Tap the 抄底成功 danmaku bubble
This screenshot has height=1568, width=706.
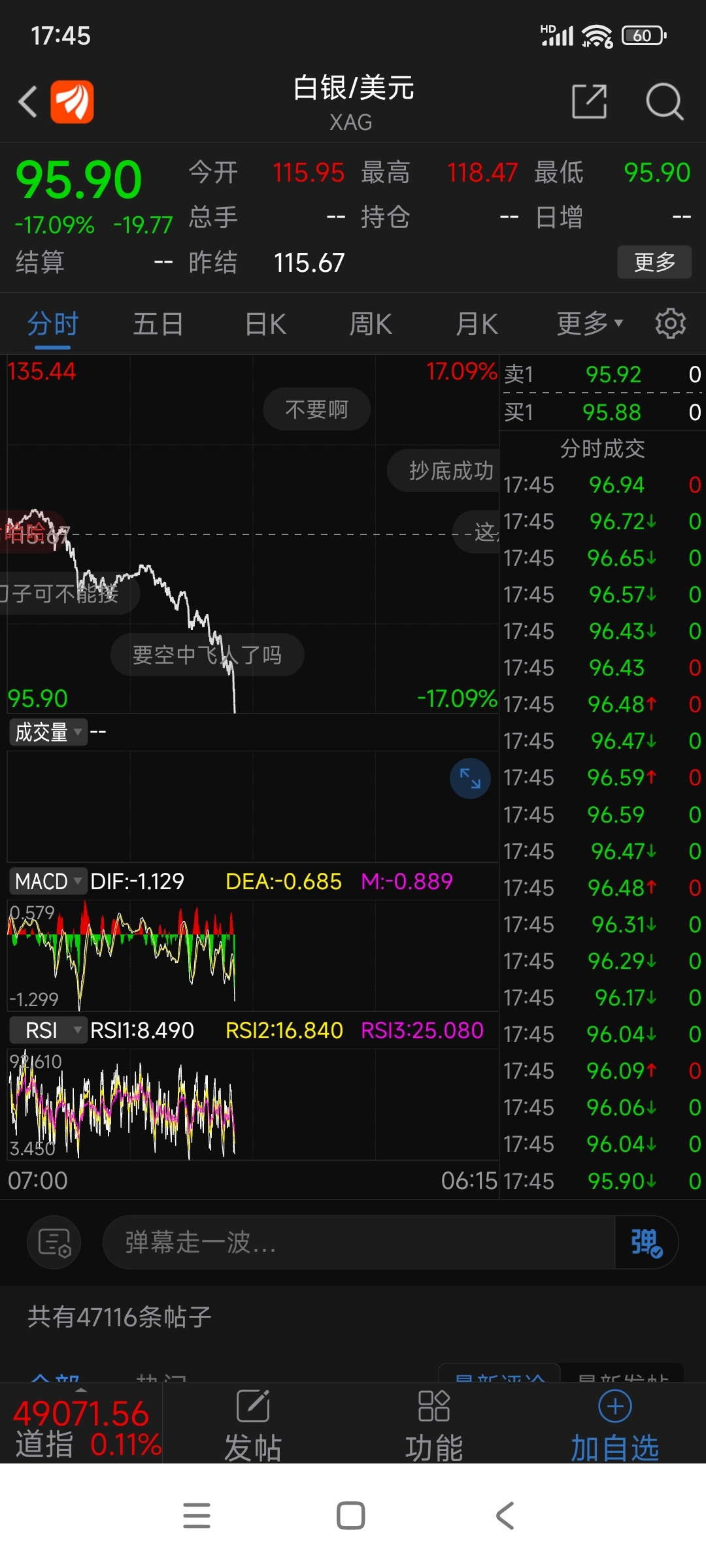coord(444,470)
